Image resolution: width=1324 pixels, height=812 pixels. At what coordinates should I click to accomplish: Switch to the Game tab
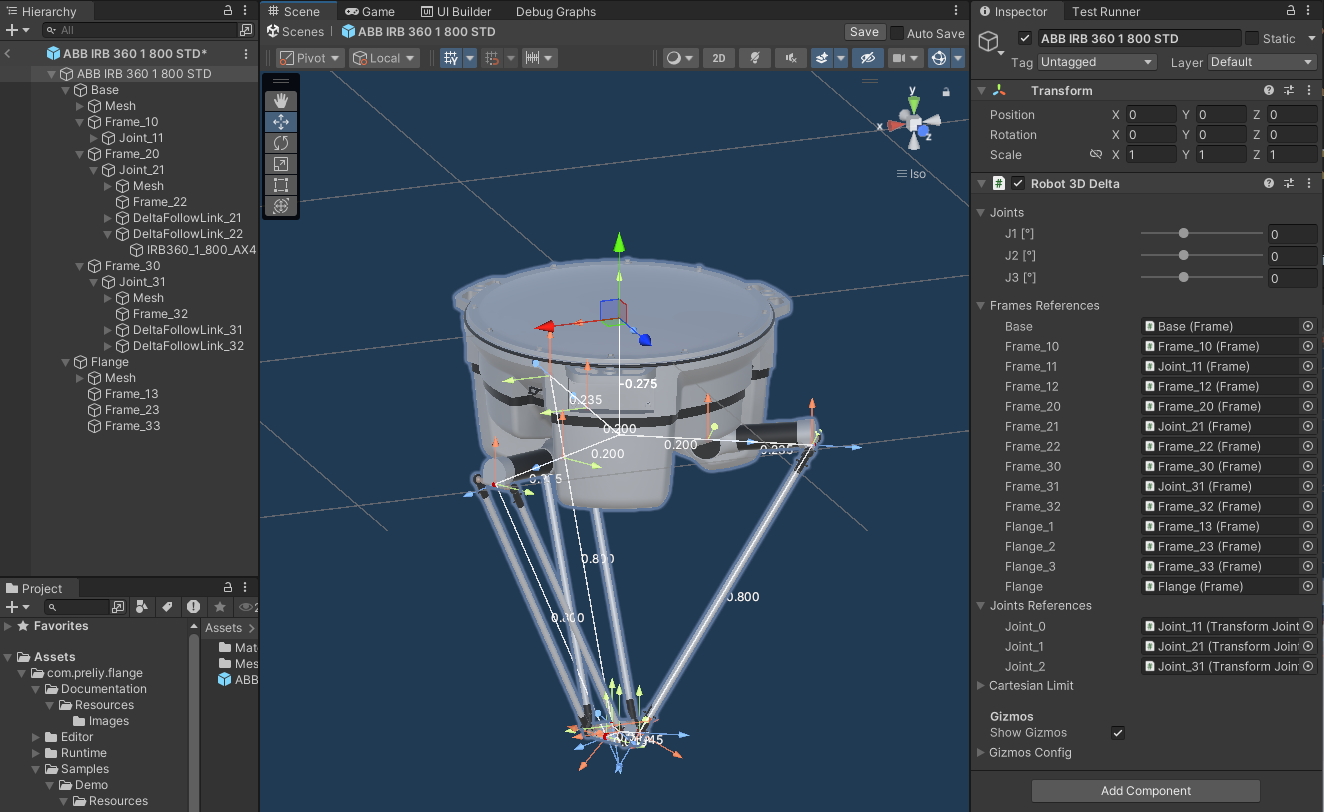coord(370,11)
